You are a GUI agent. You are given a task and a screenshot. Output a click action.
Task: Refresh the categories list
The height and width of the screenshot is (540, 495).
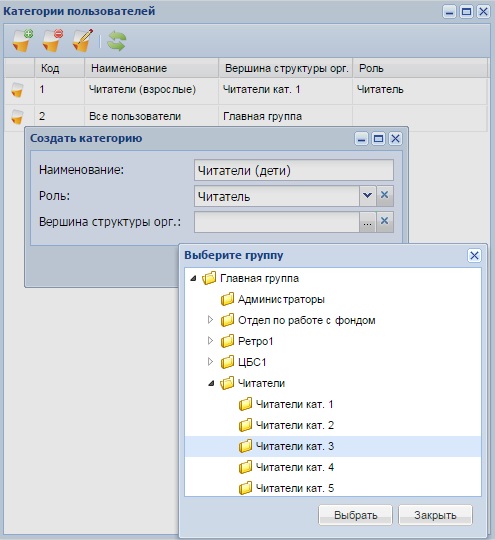point(116,41)
